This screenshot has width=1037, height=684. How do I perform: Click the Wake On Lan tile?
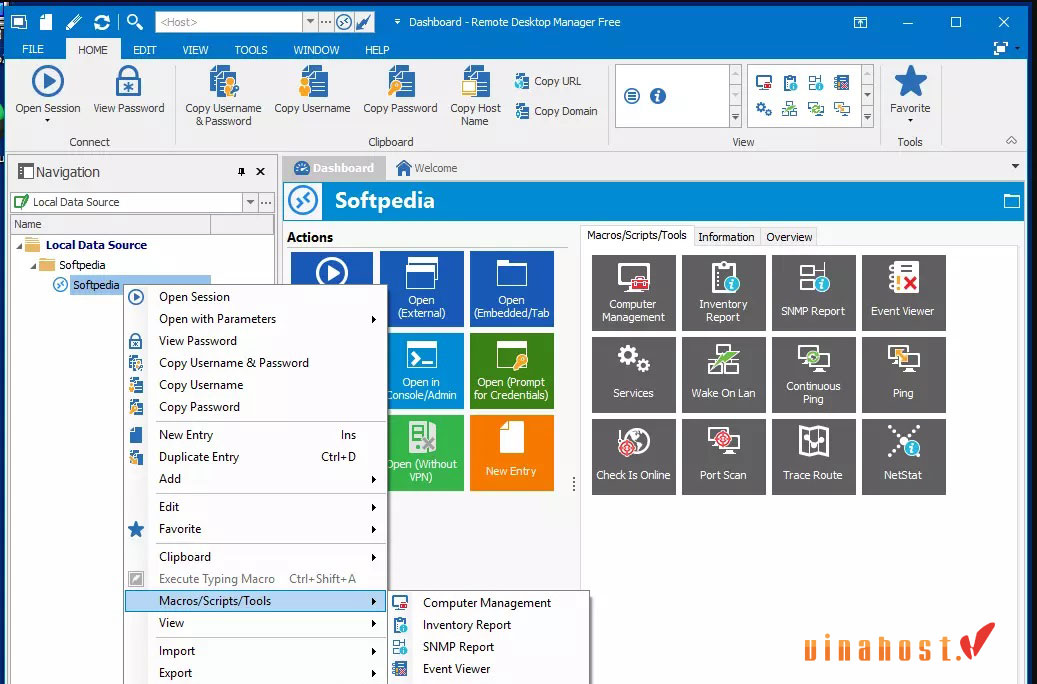[x=724, y=375]
